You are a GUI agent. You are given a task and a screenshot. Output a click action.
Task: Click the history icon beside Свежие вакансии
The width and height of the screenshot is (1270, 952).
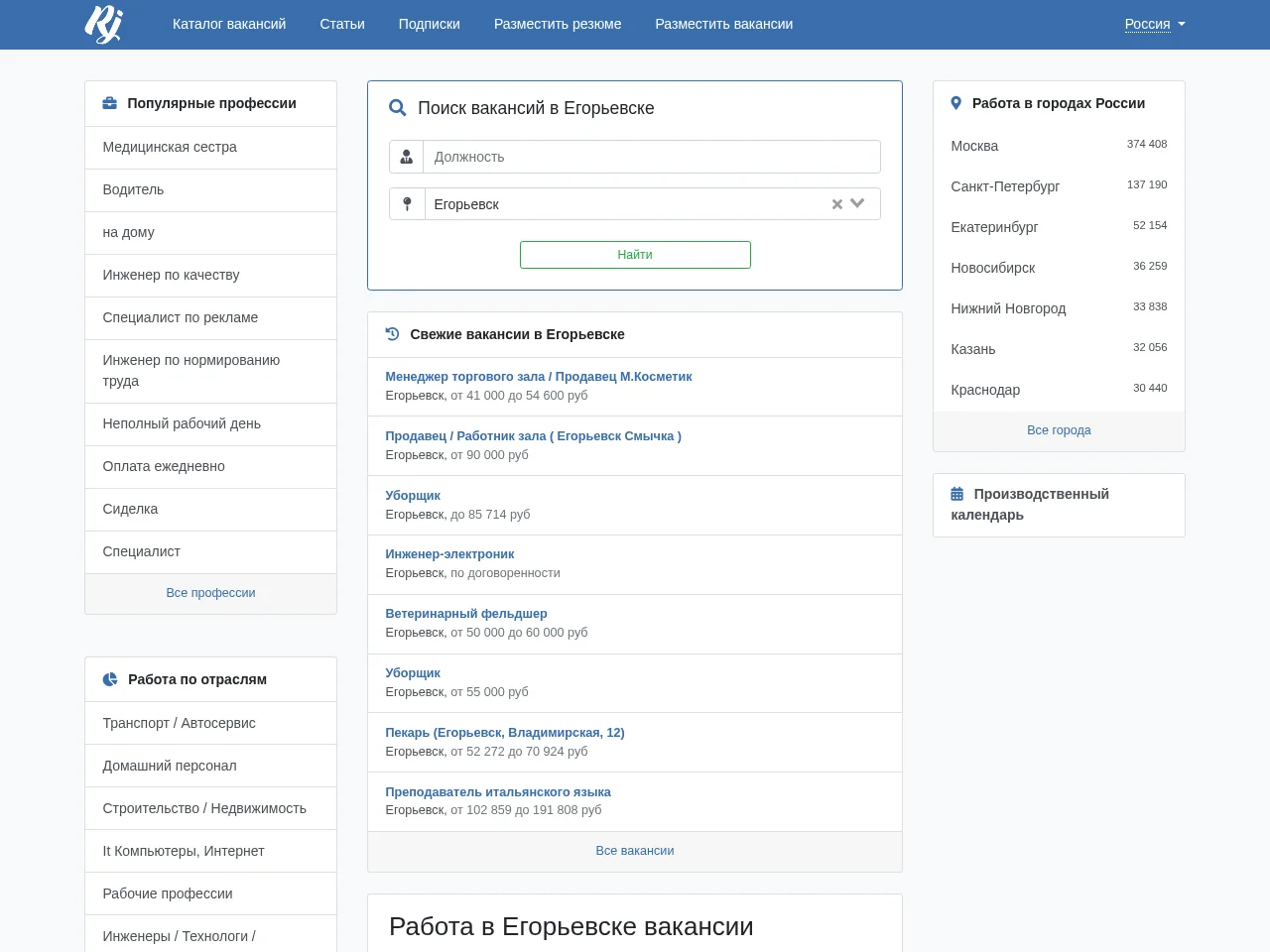pos(392,334)
